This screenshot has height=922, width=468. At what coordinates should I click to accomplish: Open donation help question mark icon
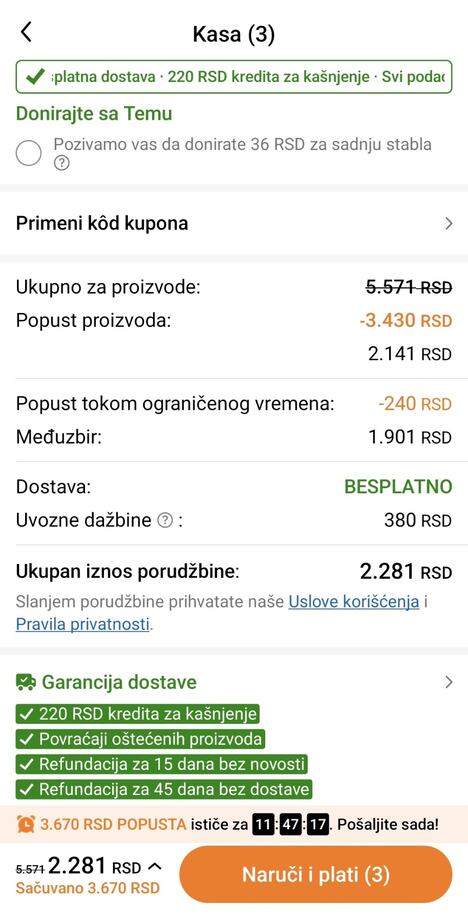coord(61,163)
